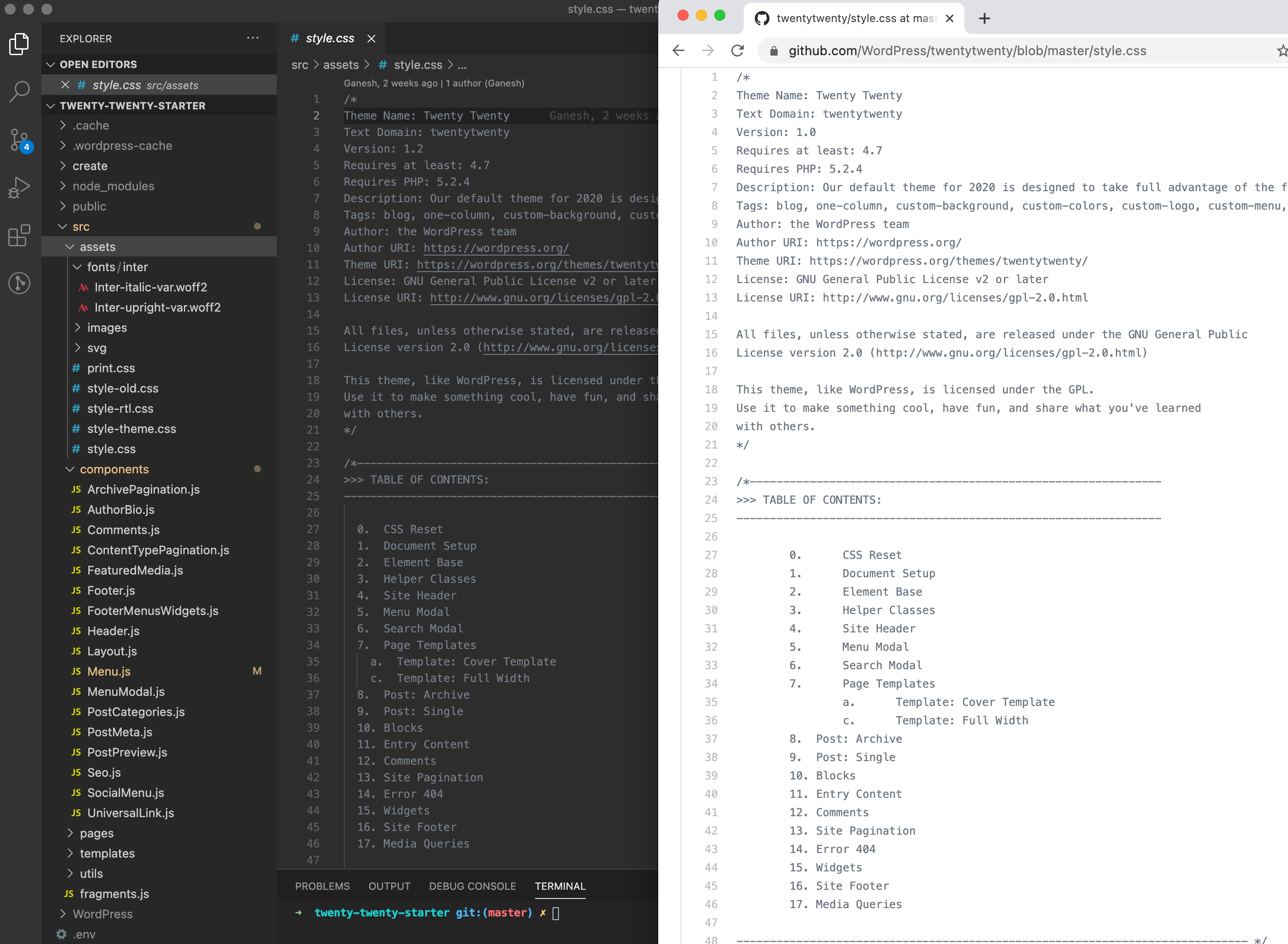Open the Extensions view
Screen dimensions: 1288x944
point(19,235)
